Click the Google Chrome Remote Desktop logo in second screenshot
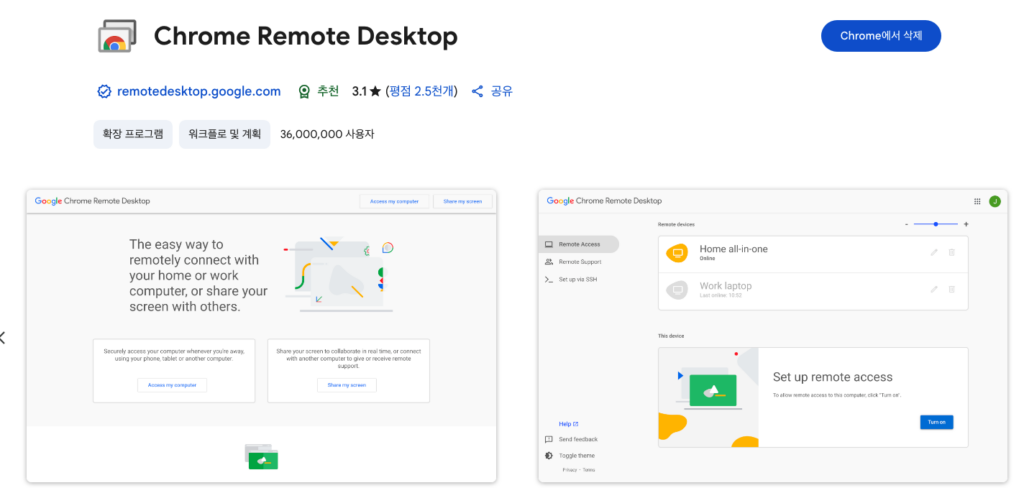1024x488 pixels. pos(604,201)
